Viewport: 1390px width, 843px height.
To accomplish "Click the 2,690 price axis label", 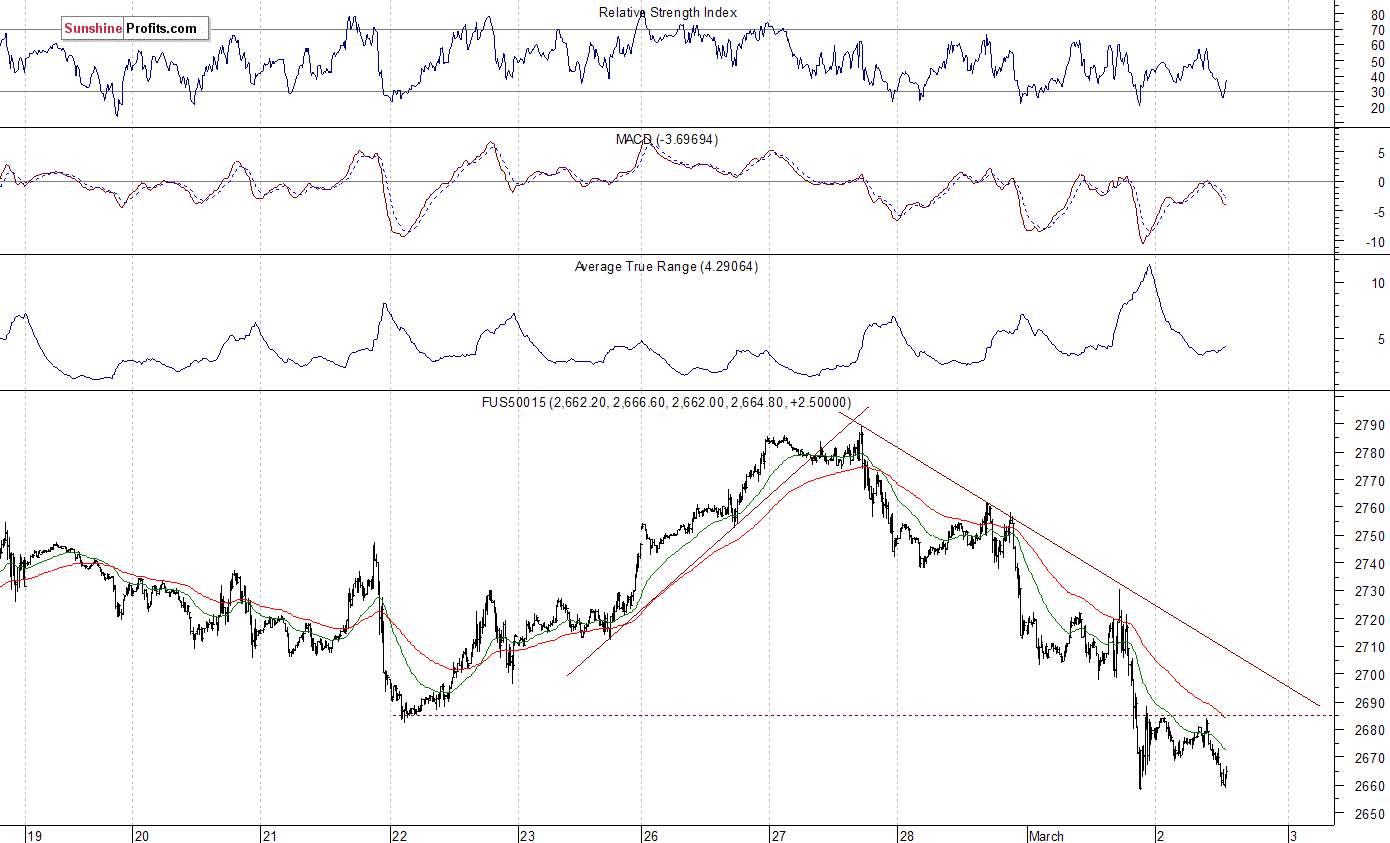I will [x=1369, y=703].
